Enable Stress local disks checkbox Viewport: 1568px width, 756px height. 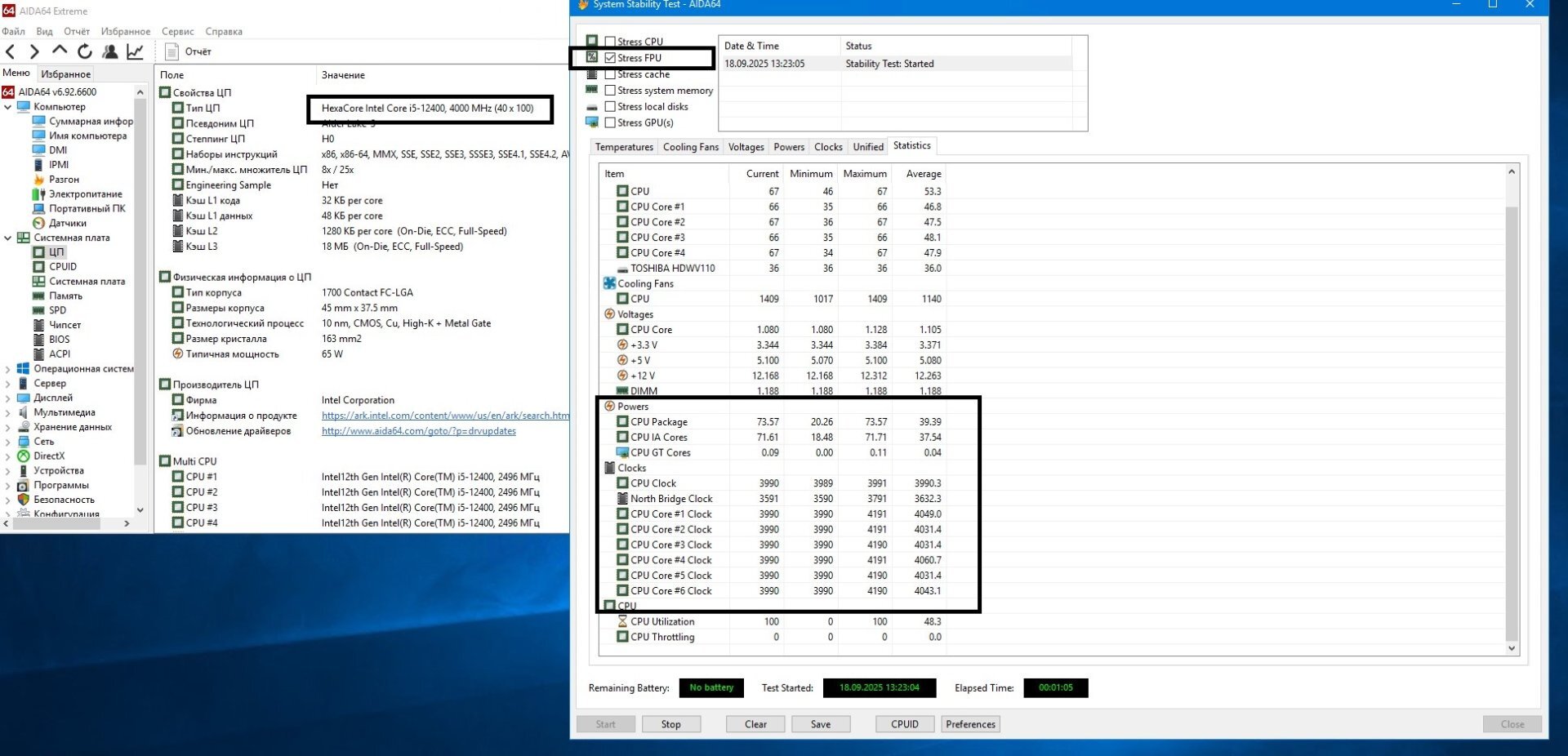[x=610, y=107]
